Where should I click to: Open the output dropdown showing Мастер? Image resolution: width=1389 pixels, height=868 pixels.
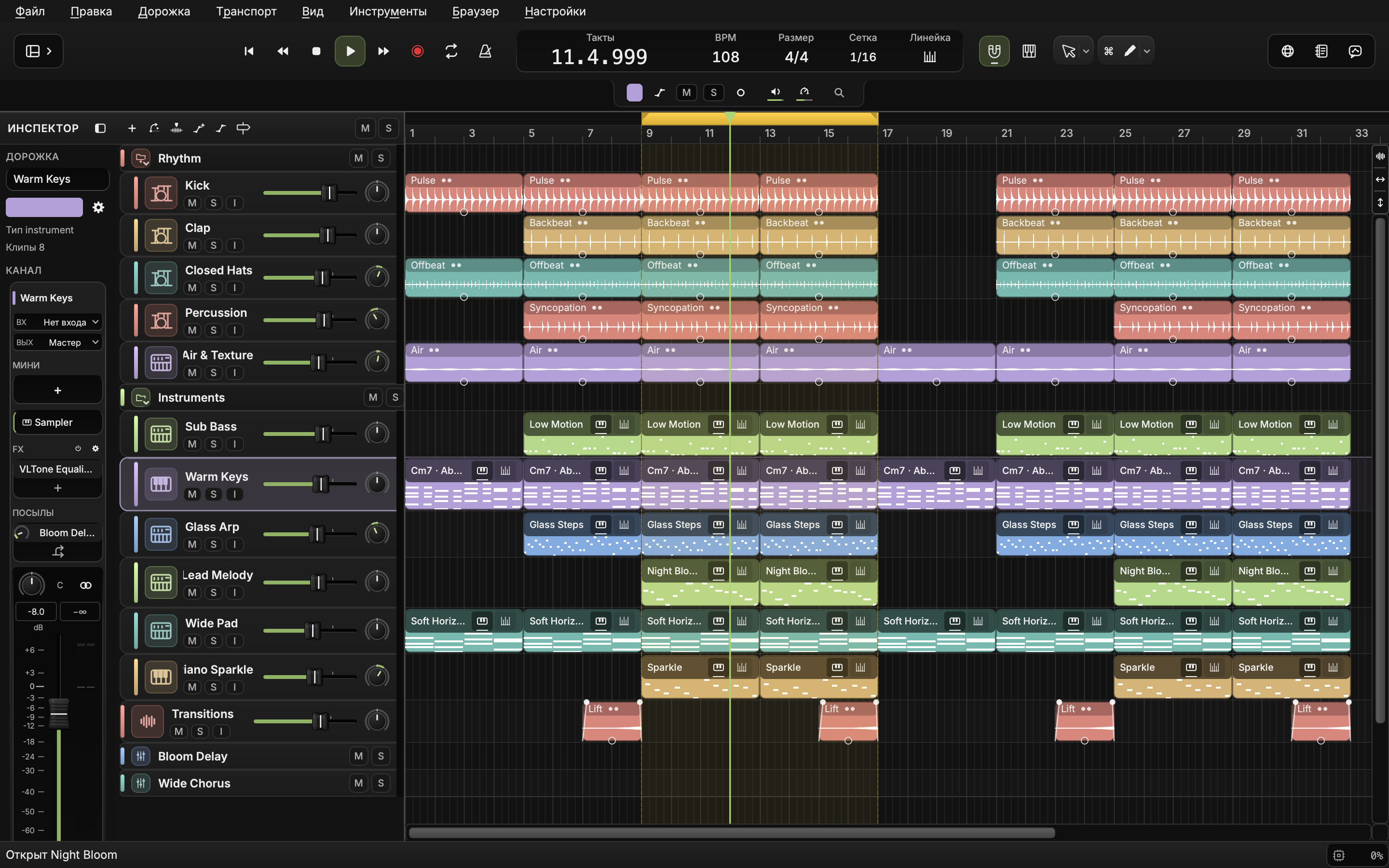[57, 342]
